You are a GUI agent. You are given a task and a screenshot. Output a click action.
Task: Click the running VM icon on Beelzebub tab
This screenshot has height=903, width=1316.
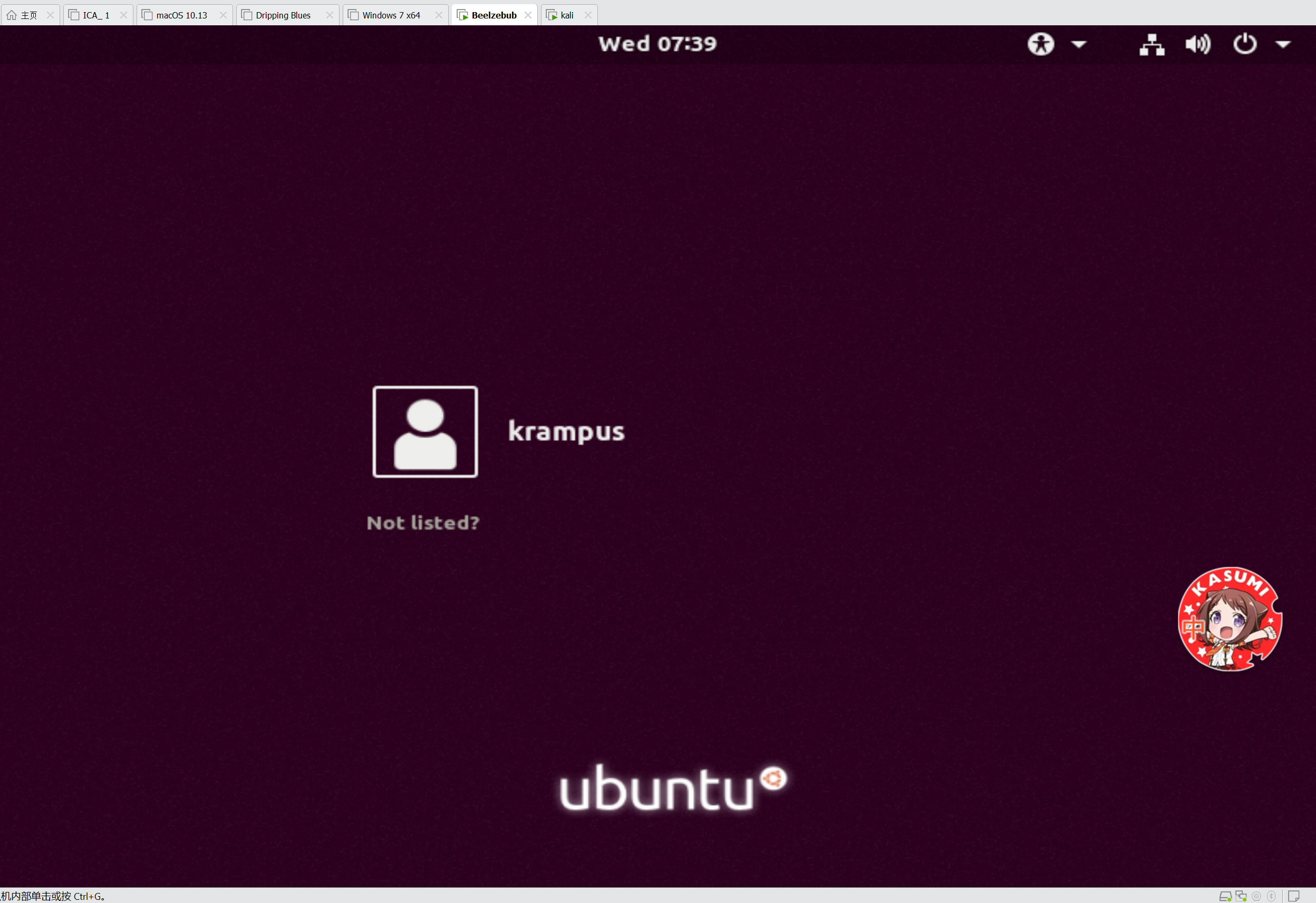462,15
